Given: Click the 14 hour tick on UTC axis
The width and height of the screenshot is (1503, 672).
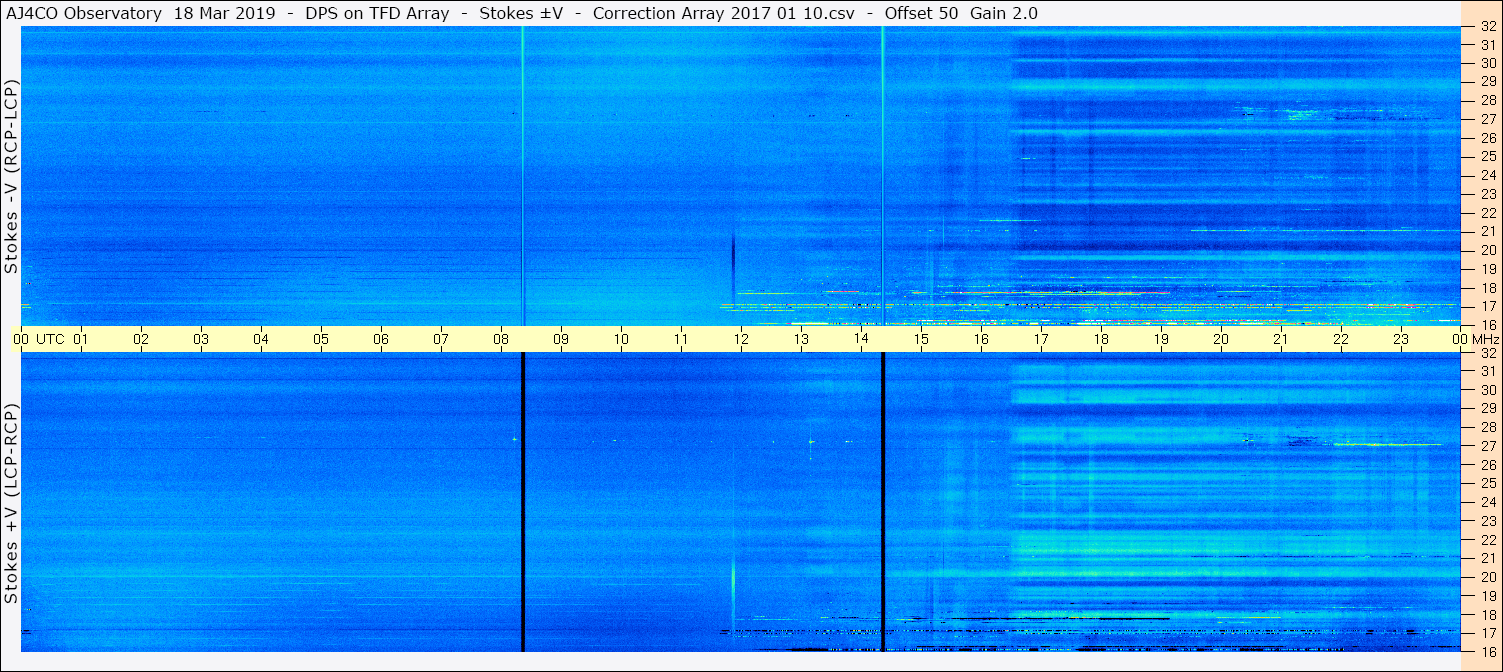Looking at the screenshot, I should coord(861,339).
